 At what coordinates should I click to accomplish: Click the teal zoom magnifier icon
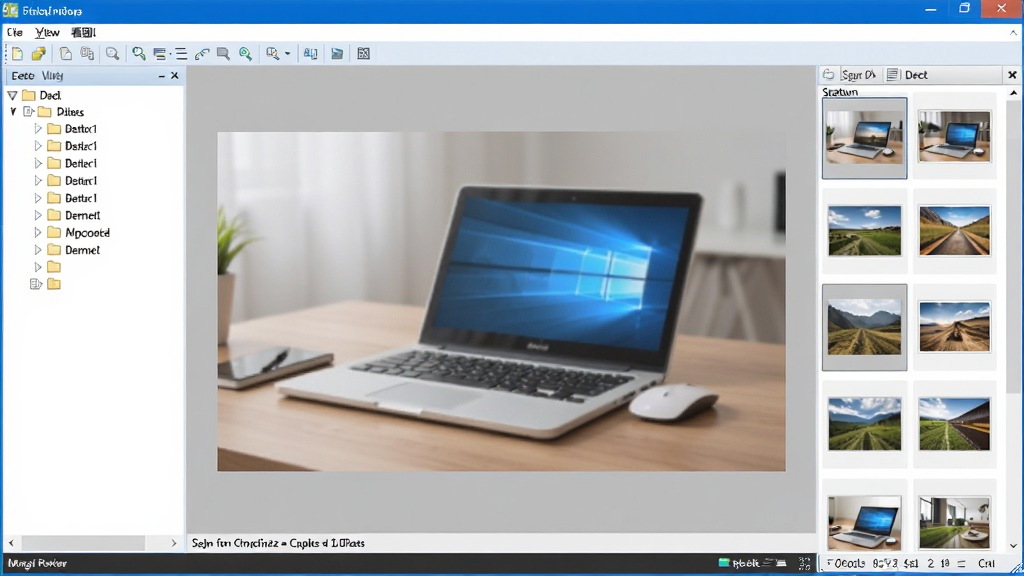[246, 54]
